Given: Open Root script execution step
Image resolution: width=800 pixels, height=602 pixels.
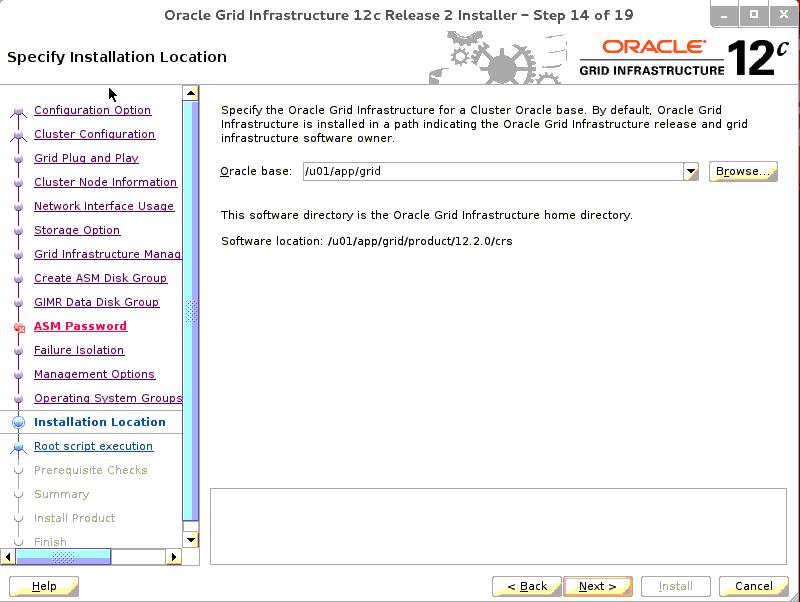Looking at the screenshot, I should (93, 446).
